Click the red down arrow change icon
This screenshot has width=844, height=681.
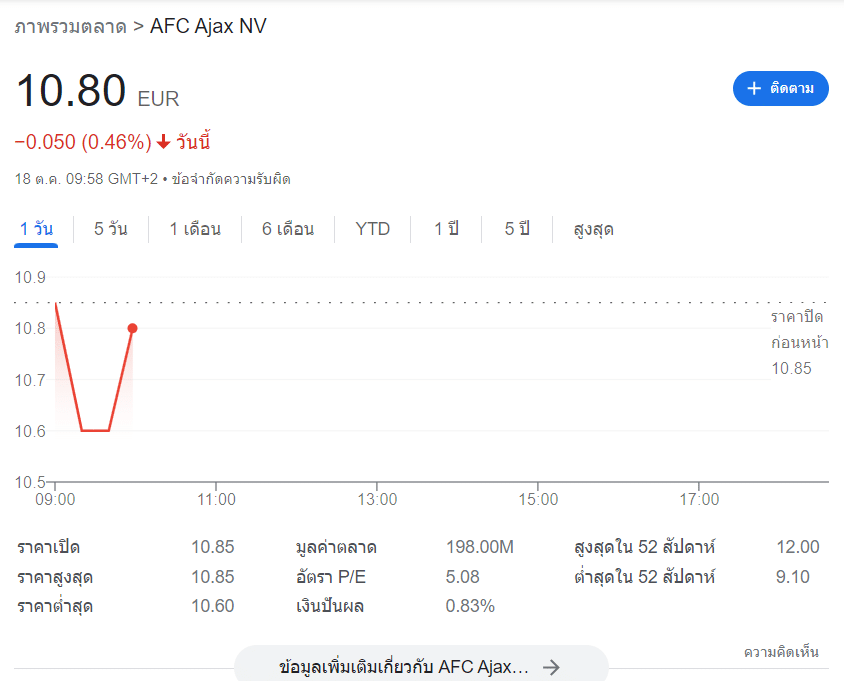tap(163, 142)
